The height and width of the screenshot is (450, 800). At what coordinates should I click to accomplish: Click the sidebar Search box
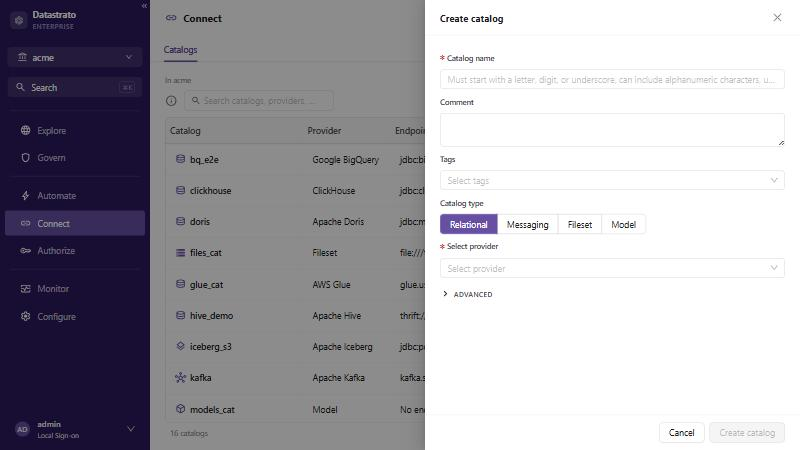74,87
